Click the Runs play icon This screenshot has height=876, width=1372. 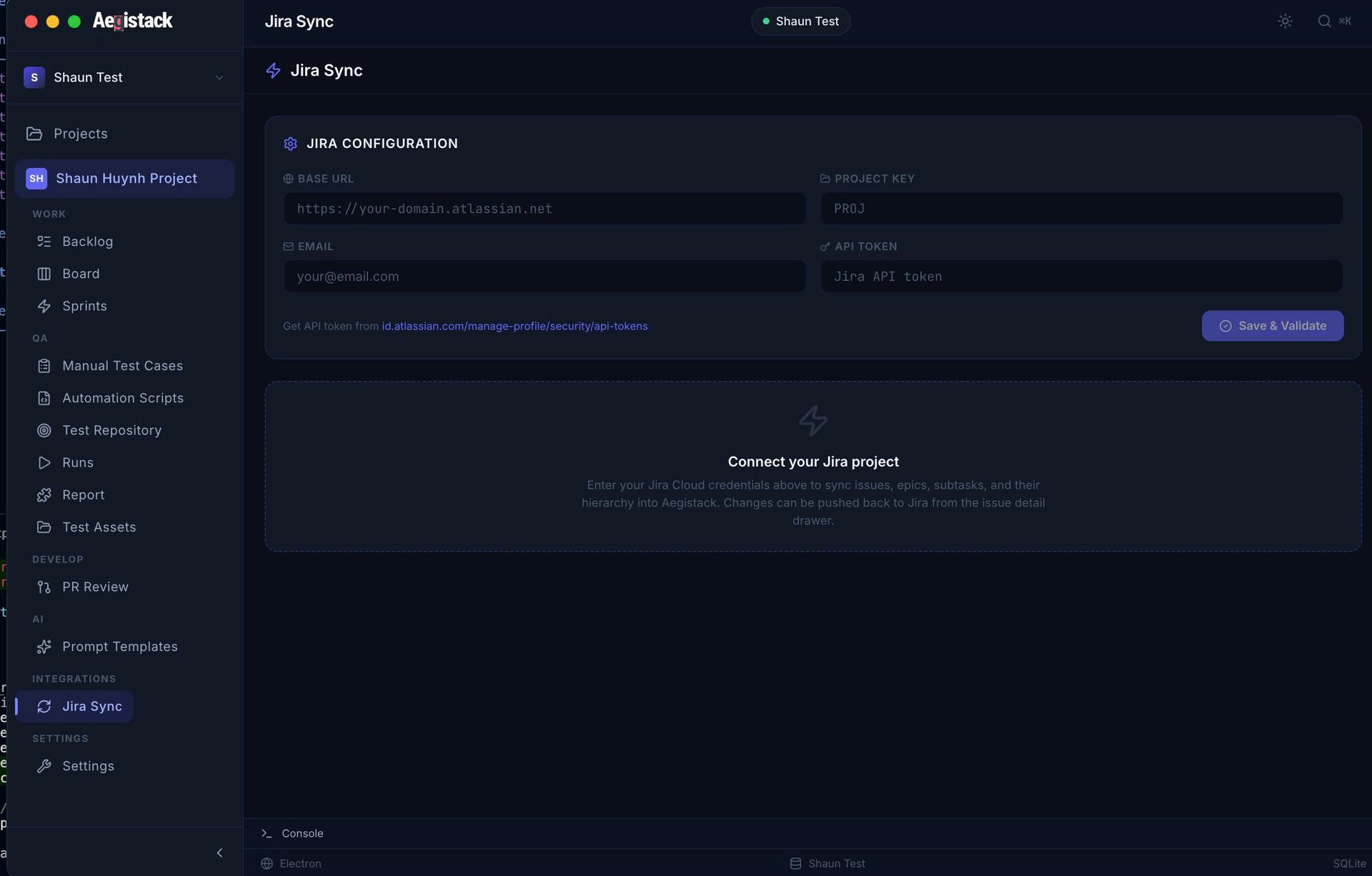pos(44,462)
